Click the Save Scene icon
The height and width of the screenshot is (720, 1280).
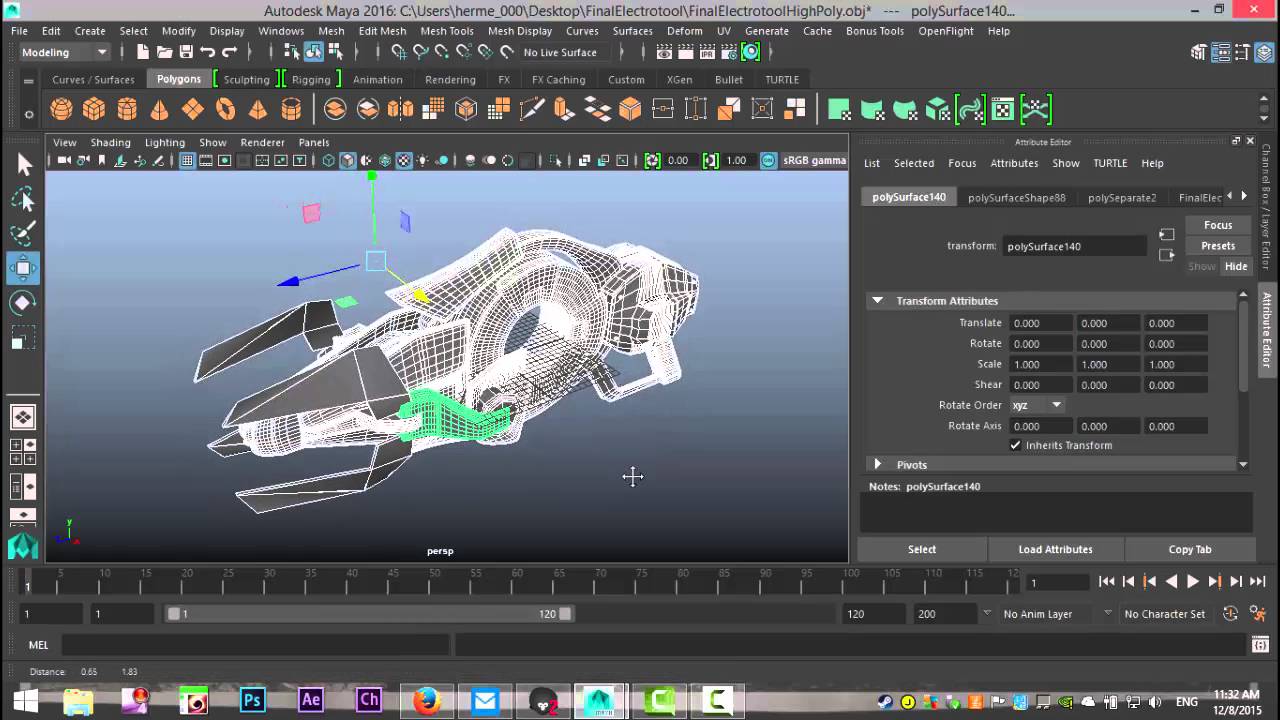coord(185,52)
